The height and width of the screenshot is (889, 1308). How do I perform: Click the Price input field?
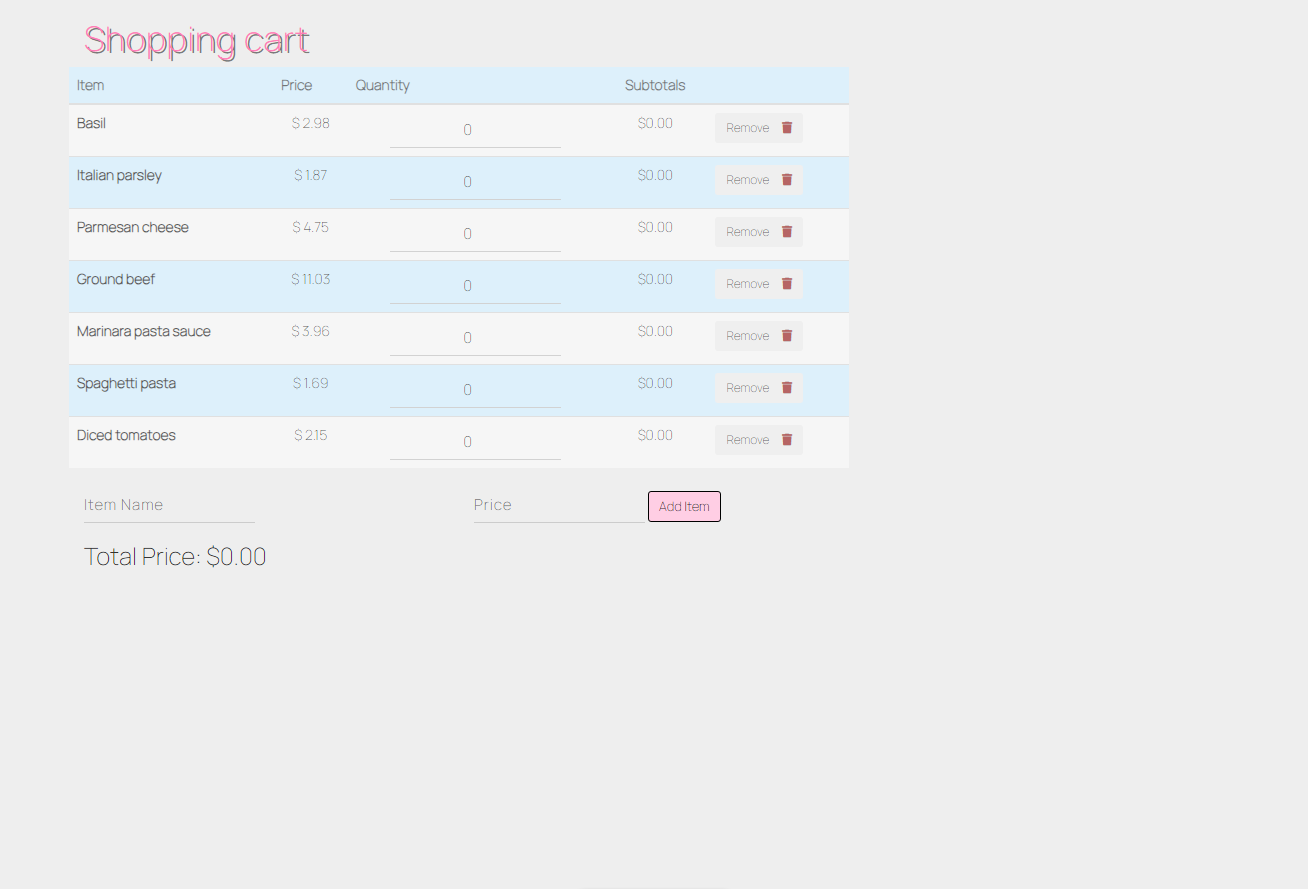point(558,505)
